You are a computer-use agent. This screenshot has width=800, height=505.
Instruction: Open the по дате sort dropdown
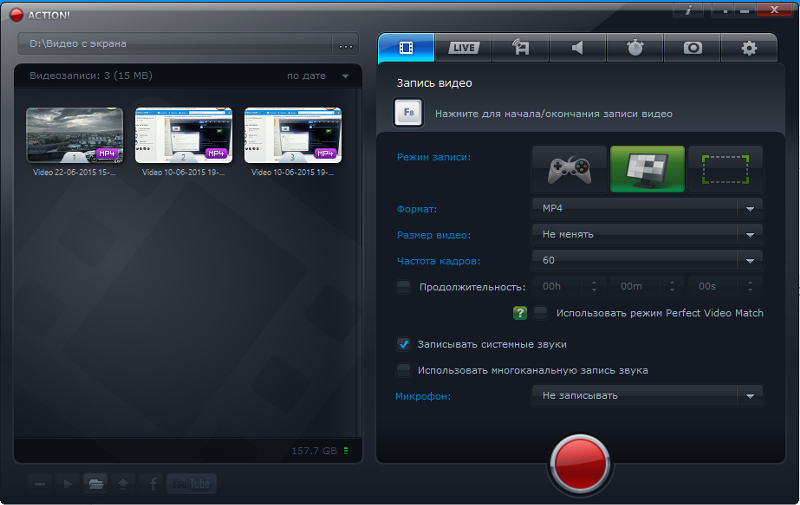[x=317, y=76]
